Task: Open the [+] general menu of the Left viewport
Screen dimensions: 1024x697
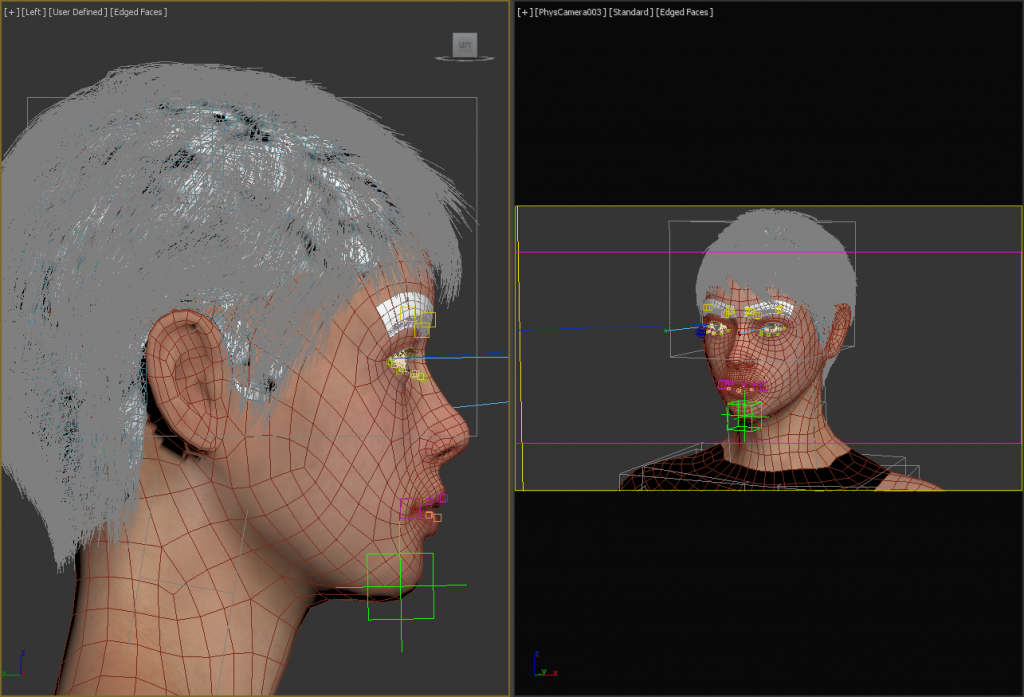Action: [x=11, y=11]
